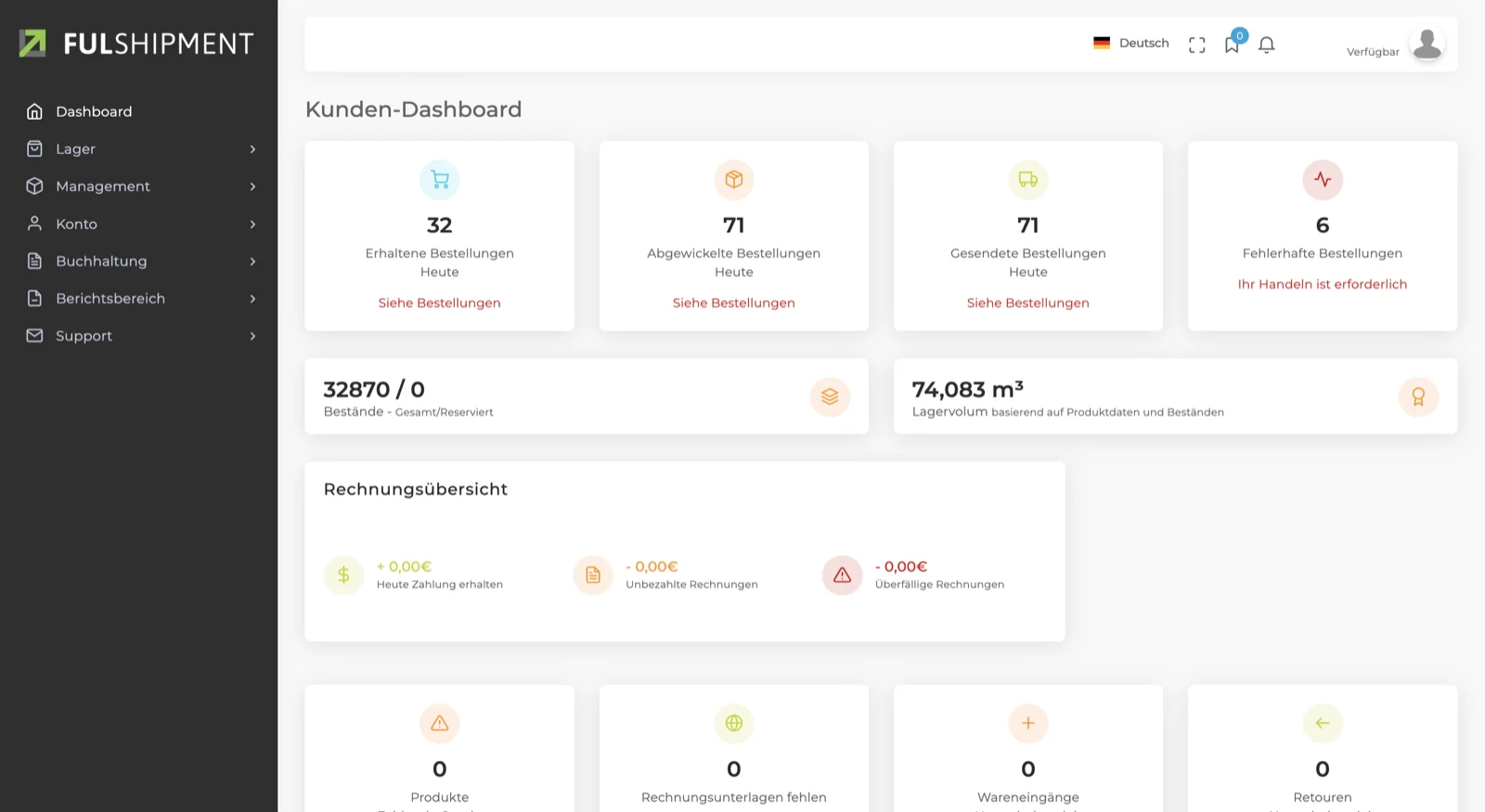The image size is (1485, 812).
Task: Click the user avatar picture
Action: (1427, 44)
